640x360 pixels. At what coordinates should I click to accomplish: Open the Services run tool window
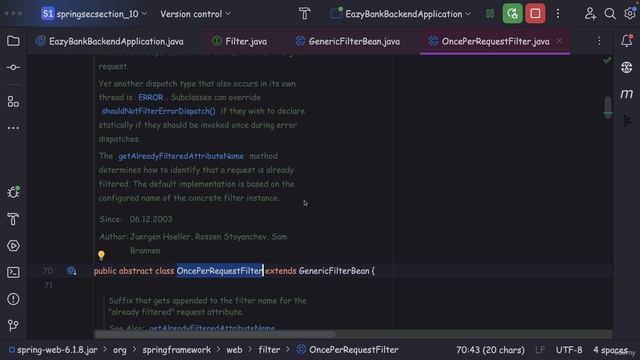[x=13, y=246]
